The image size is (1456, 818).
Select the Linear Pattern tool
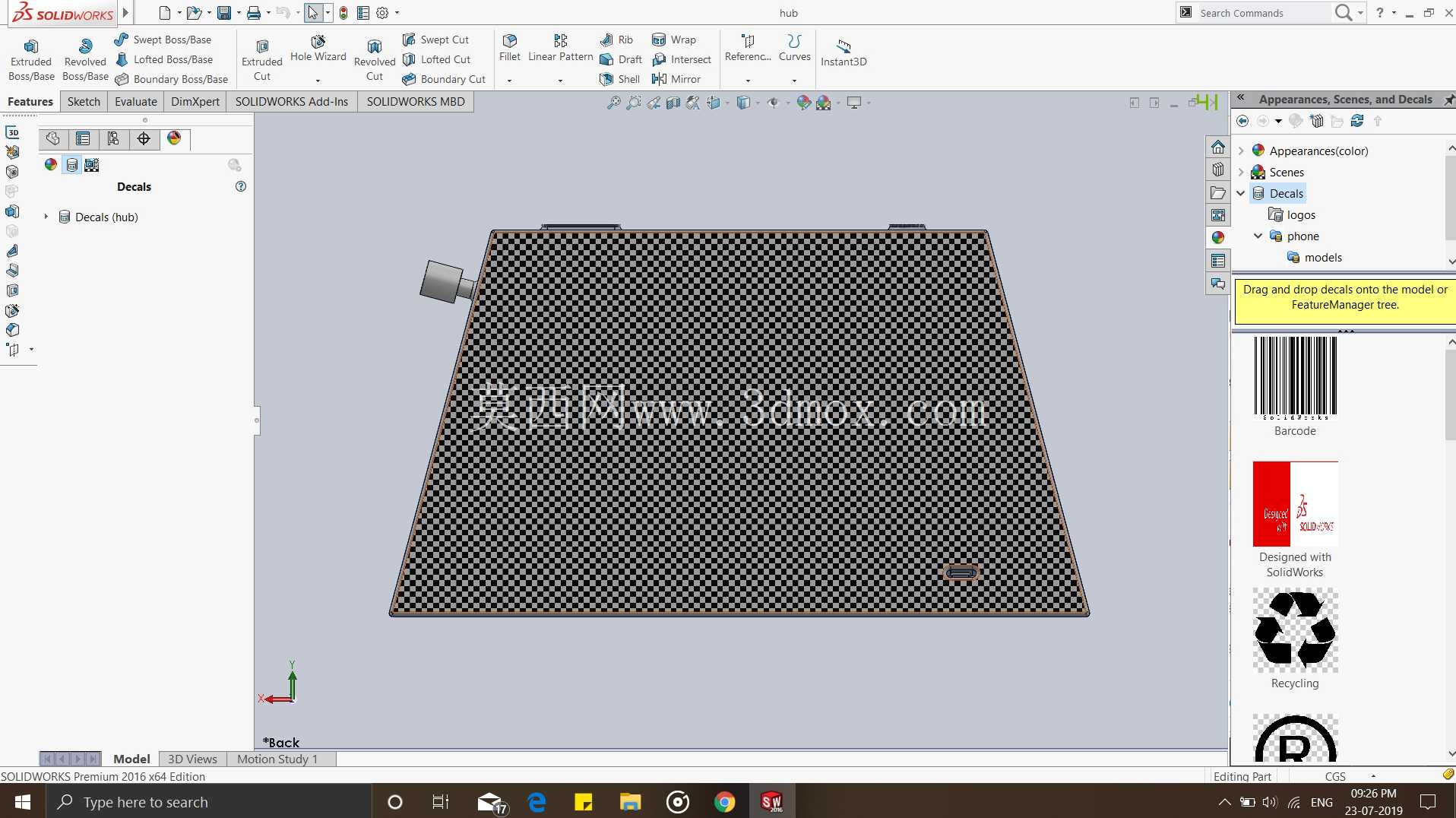[561, 47]
